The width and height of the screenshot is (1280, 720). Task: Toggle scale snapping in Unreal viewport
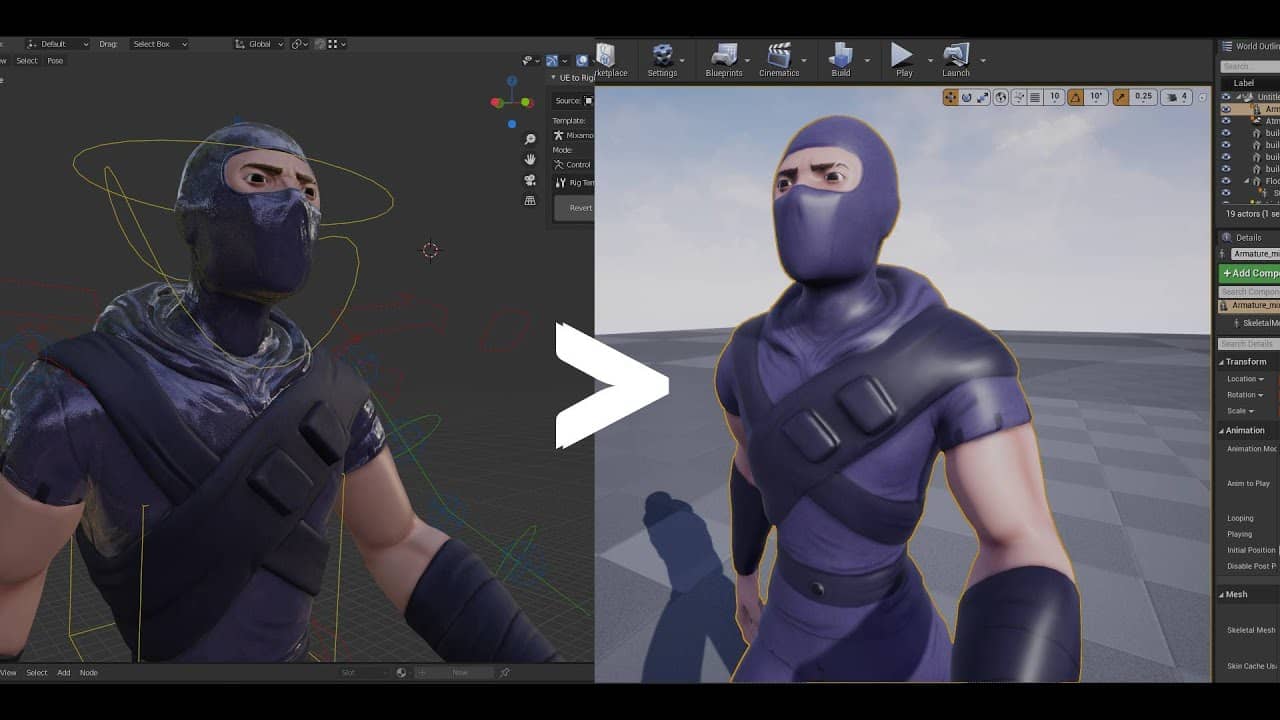click(1121, 97)
